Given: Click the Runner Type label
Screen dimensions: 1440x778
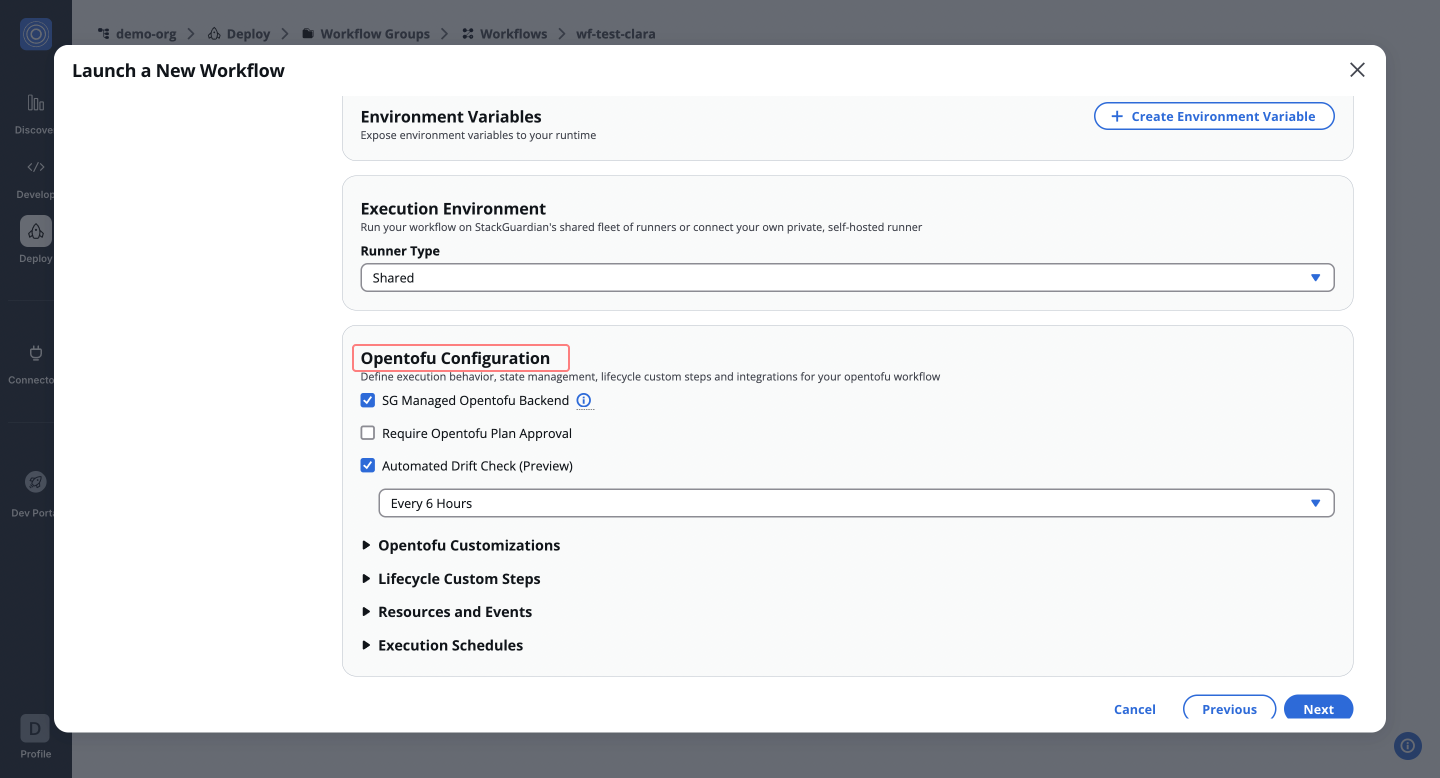Looking at the screenshot, I should [x=400, y=251].
